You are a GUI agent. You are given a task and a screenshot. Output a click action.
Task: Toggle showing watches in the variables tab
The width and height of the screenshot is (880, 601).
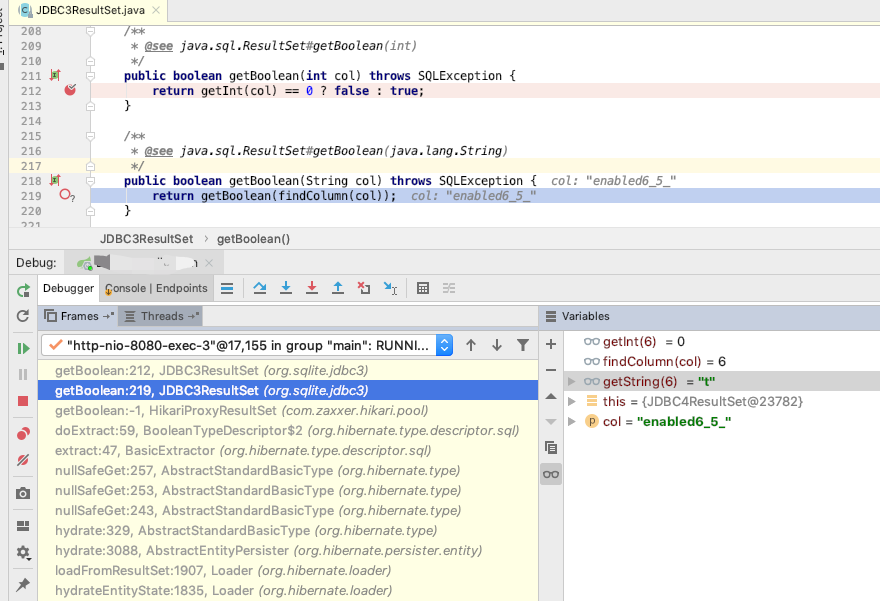click(551, 474)
